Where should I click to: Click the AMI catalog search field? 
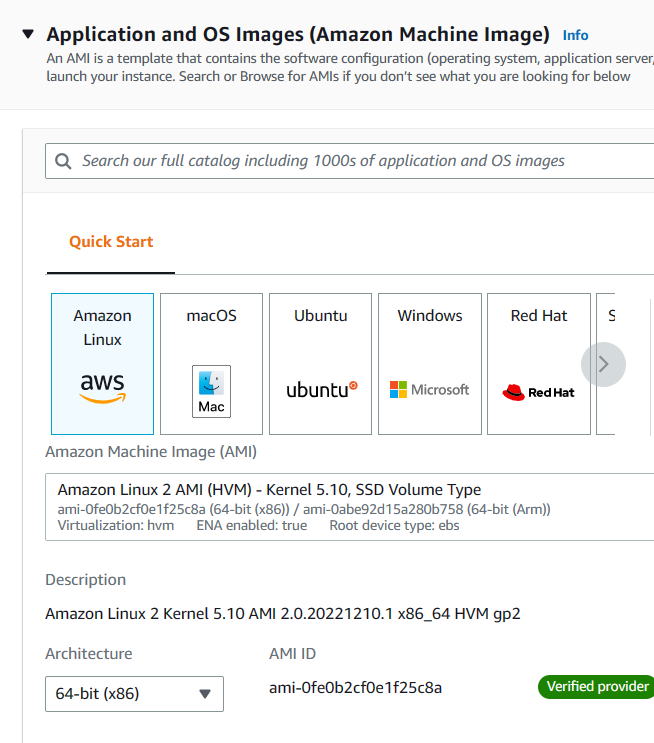click(350, 161)
